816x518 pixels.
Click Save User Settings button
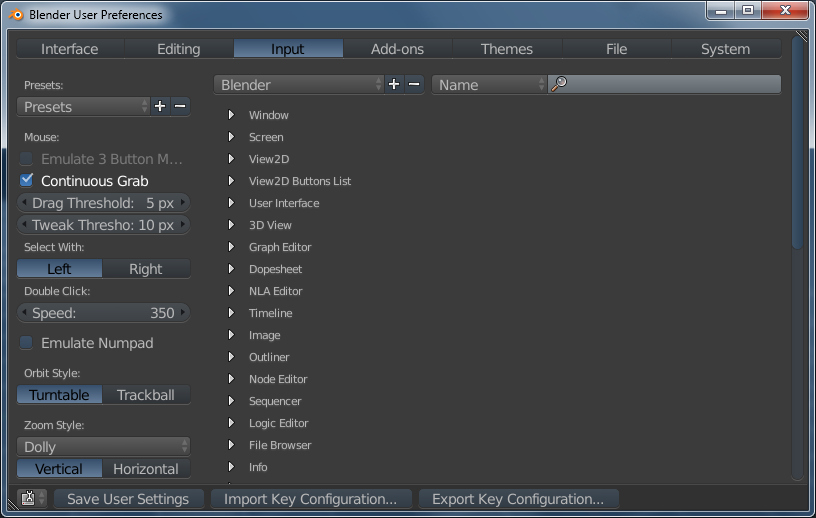(x=128, y=499)
